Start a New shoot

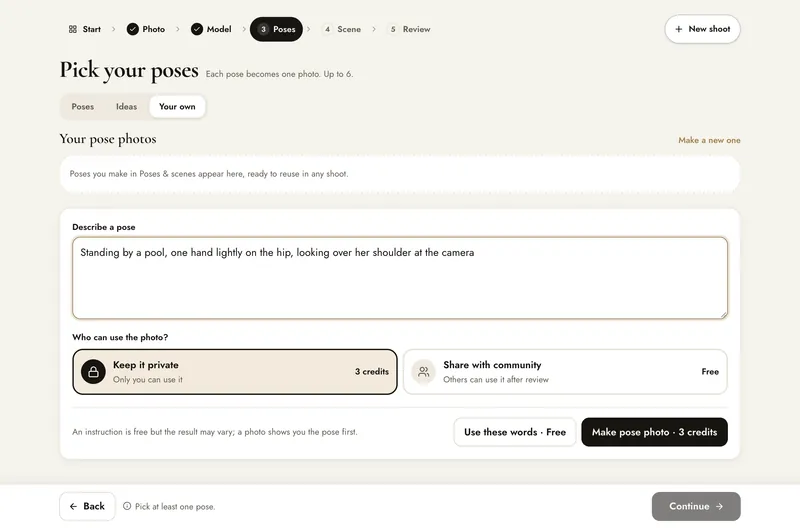703,29
